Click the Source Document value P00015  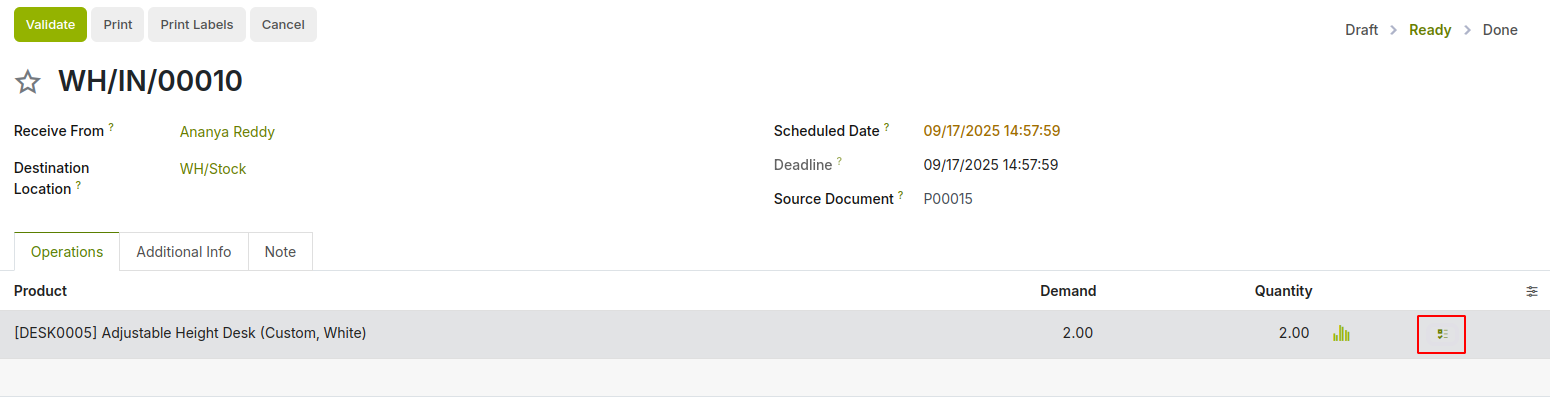947,199
